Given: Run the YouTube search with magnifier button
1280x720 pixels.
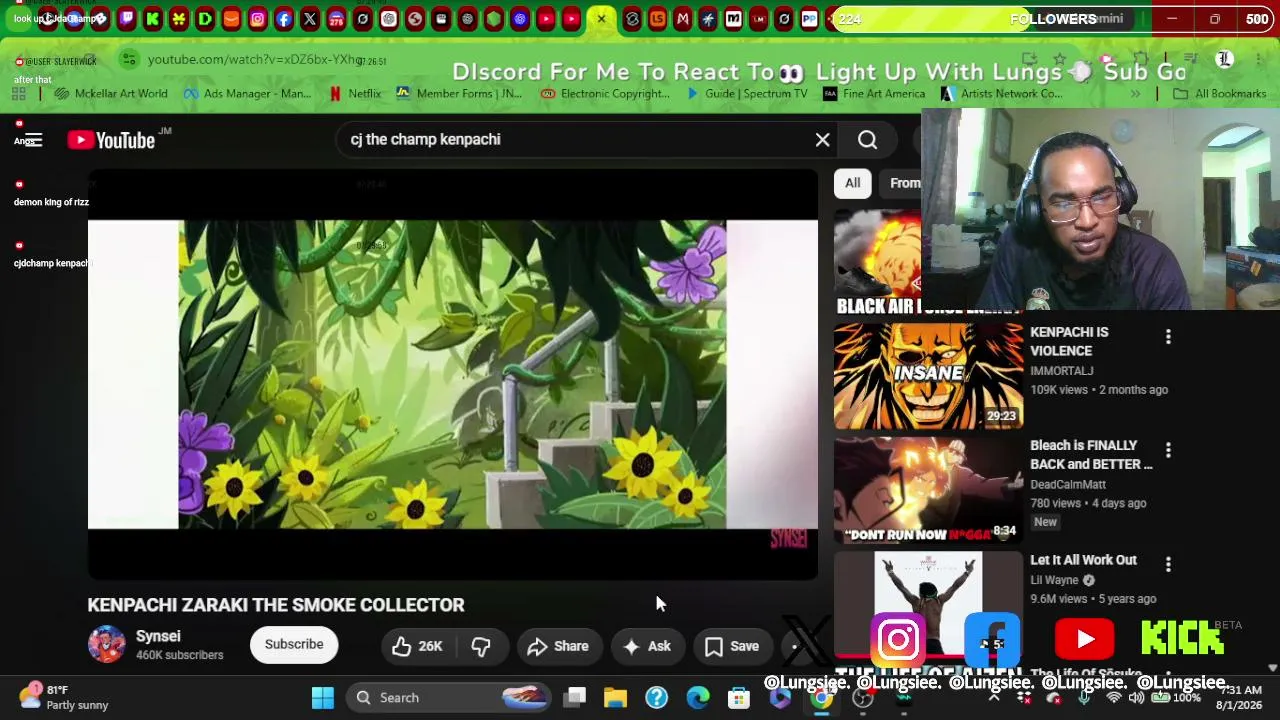Looking at the screenshot, I should [867, 140].
